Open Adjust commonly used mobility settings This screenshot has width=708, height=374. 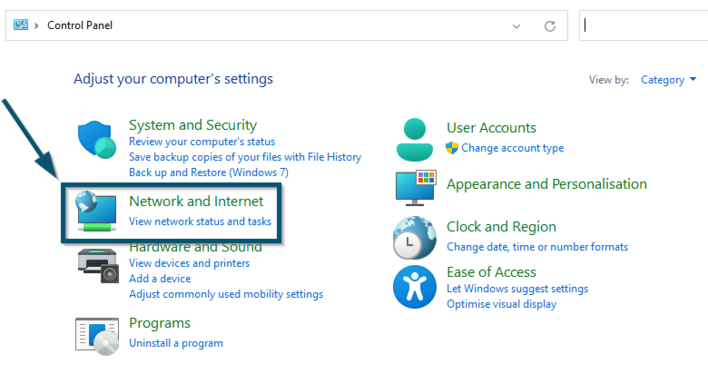[226, 294]
